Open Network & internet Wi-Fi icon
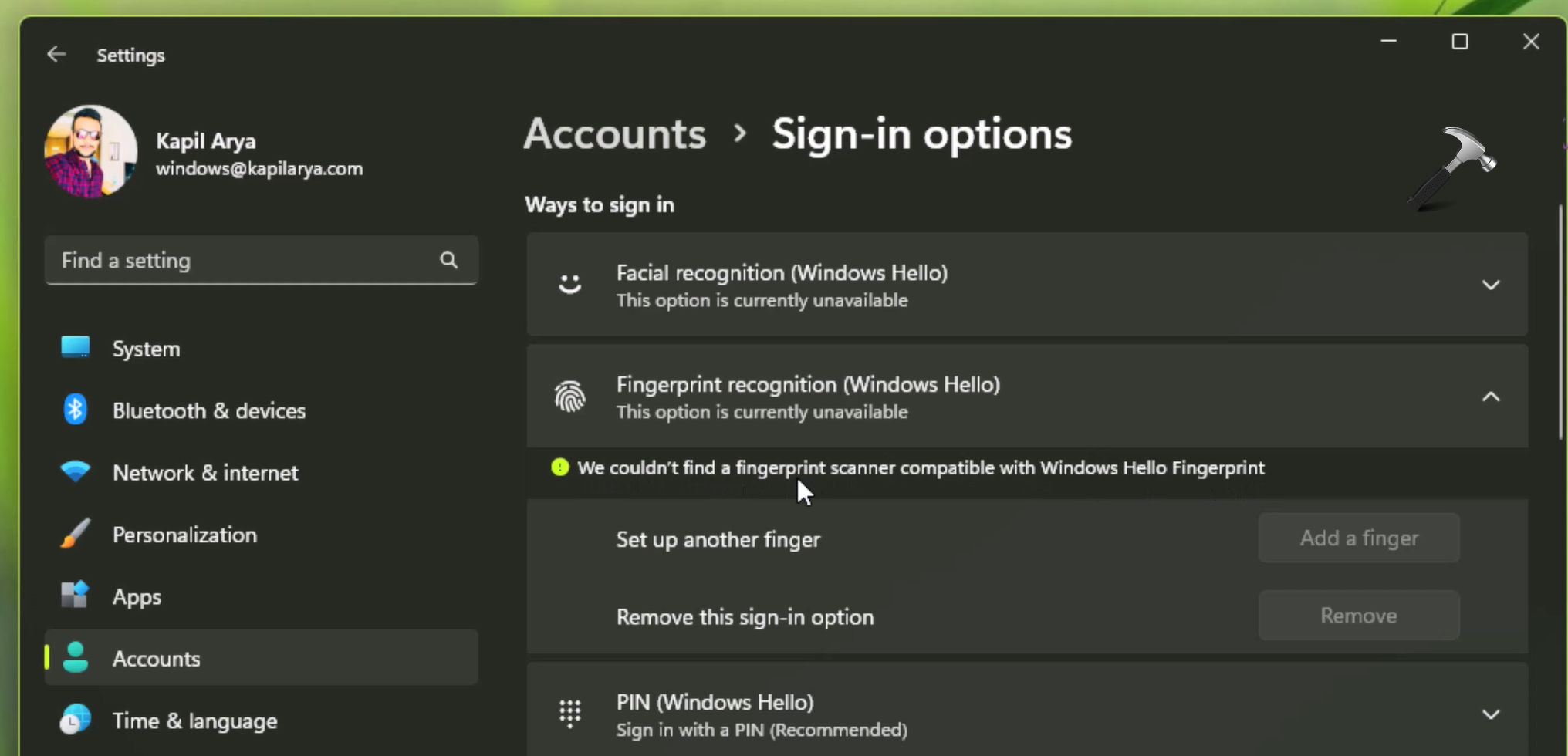This screenshot has height=756, width=1568. 75,471
